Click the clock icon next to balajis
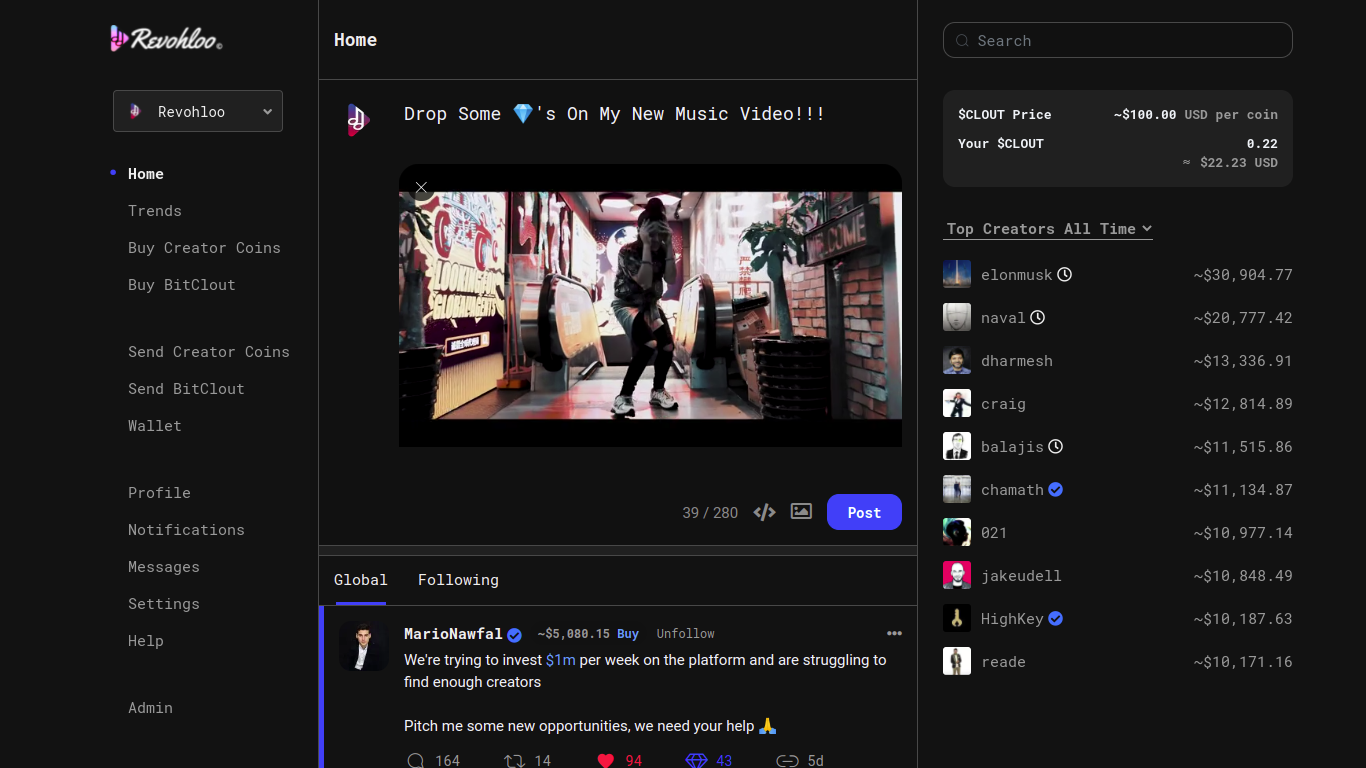Screen dimensions: 1366x768 [1055, 446]
